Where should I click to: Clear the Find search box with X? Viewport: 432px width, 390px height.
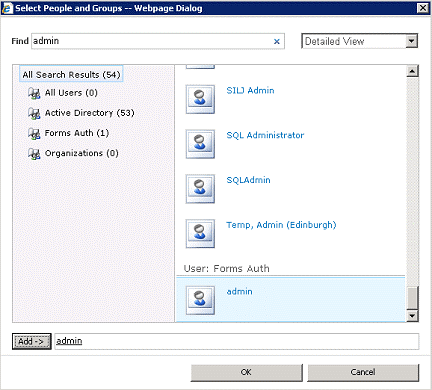(x=276, y=41)
